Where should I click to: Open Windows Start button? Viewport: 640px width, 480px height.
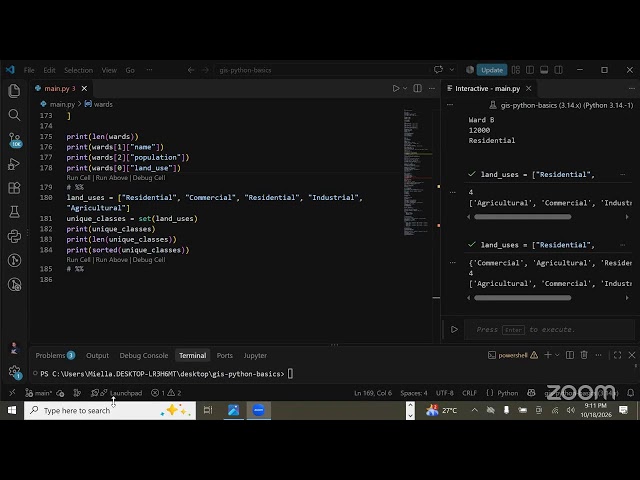tap(12, 410)
